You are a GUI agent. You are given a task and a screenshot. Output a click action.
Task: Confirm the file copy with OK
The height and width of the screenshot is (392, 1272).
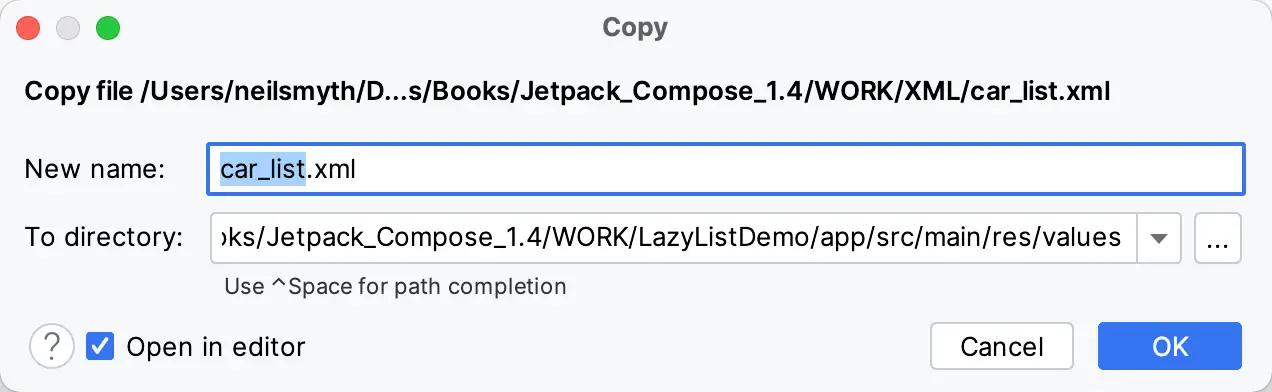(1170, 347)
